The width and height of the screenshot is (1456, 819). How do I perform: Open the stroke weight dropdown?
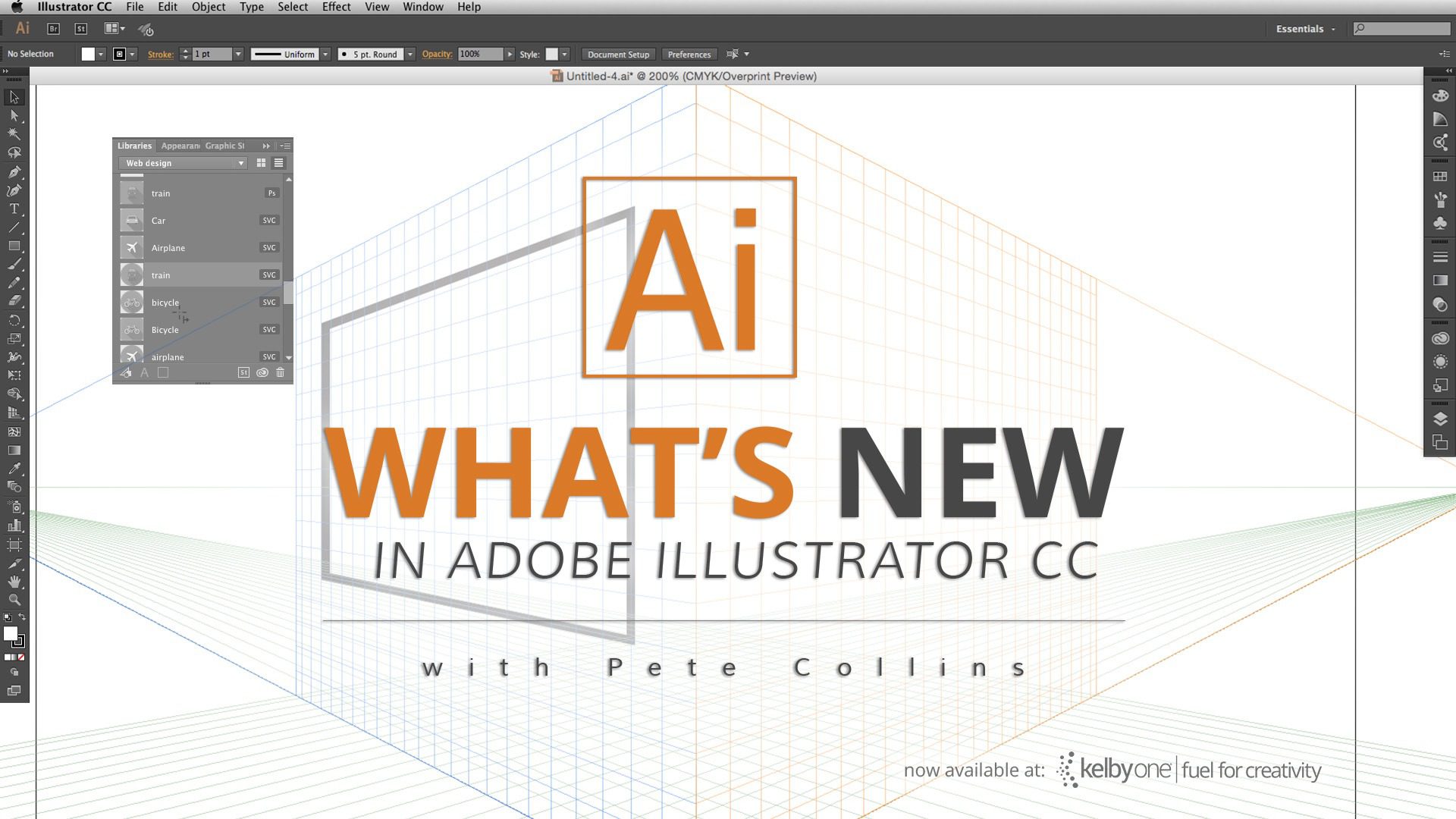click(238, 54)
